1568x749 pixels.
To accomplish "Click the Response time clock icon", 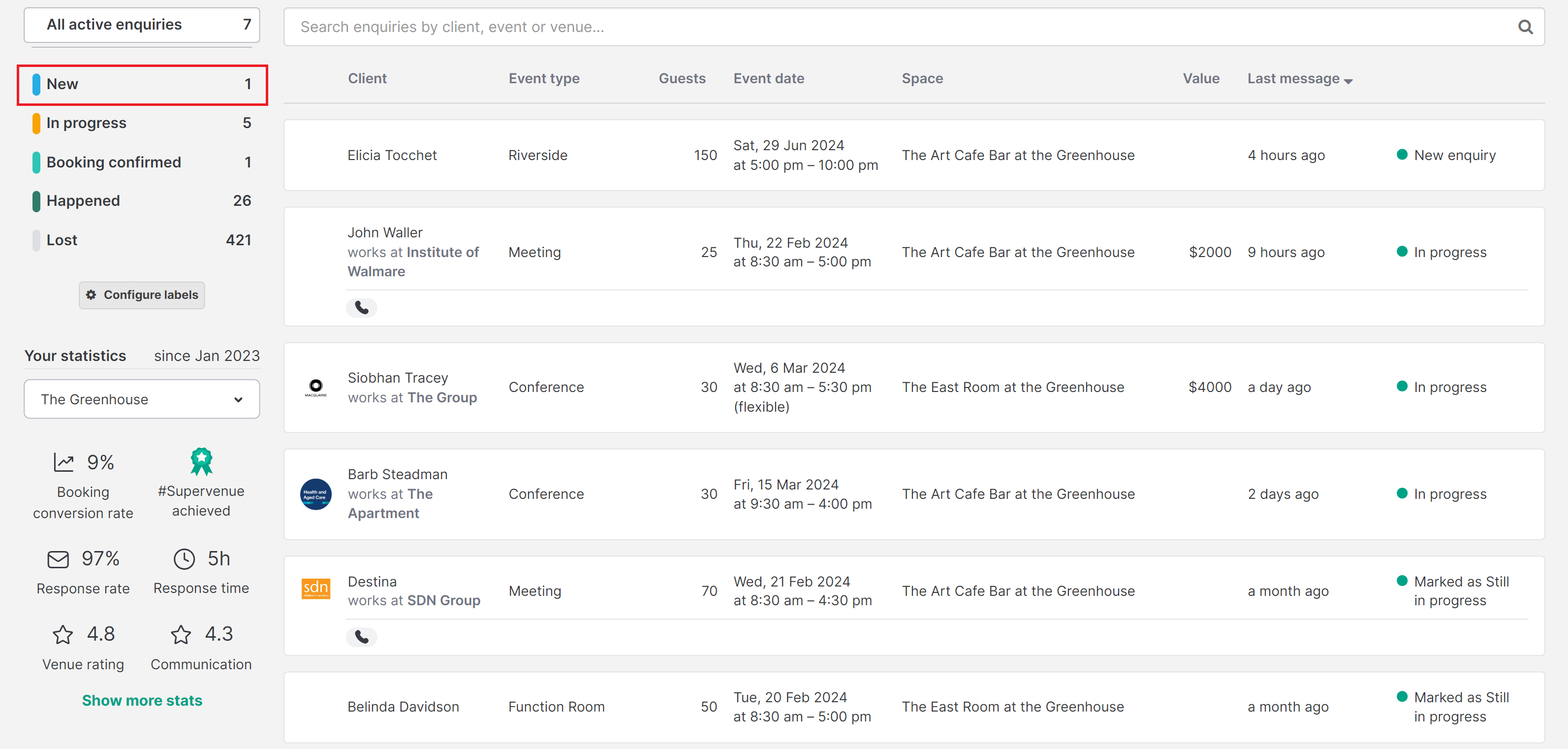I will [184, 558].
